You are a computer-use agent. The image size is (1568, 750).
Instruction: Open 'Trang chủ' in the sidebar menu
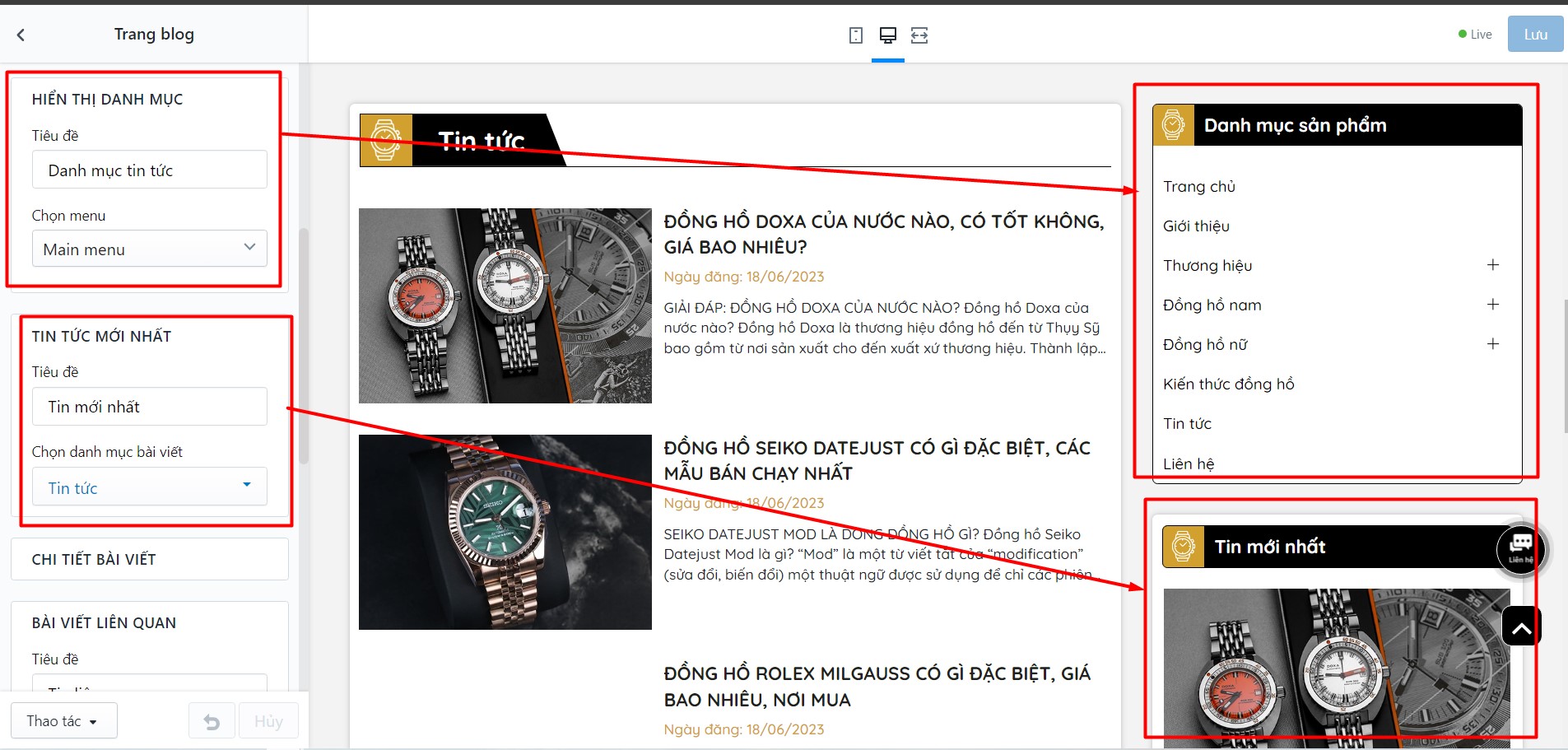1199,187
